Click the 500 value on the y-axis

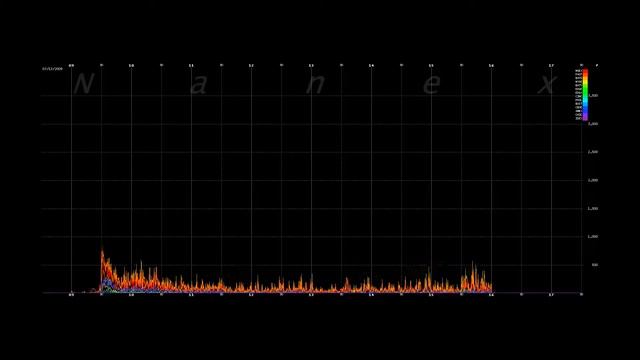click(x=595, y=265)
